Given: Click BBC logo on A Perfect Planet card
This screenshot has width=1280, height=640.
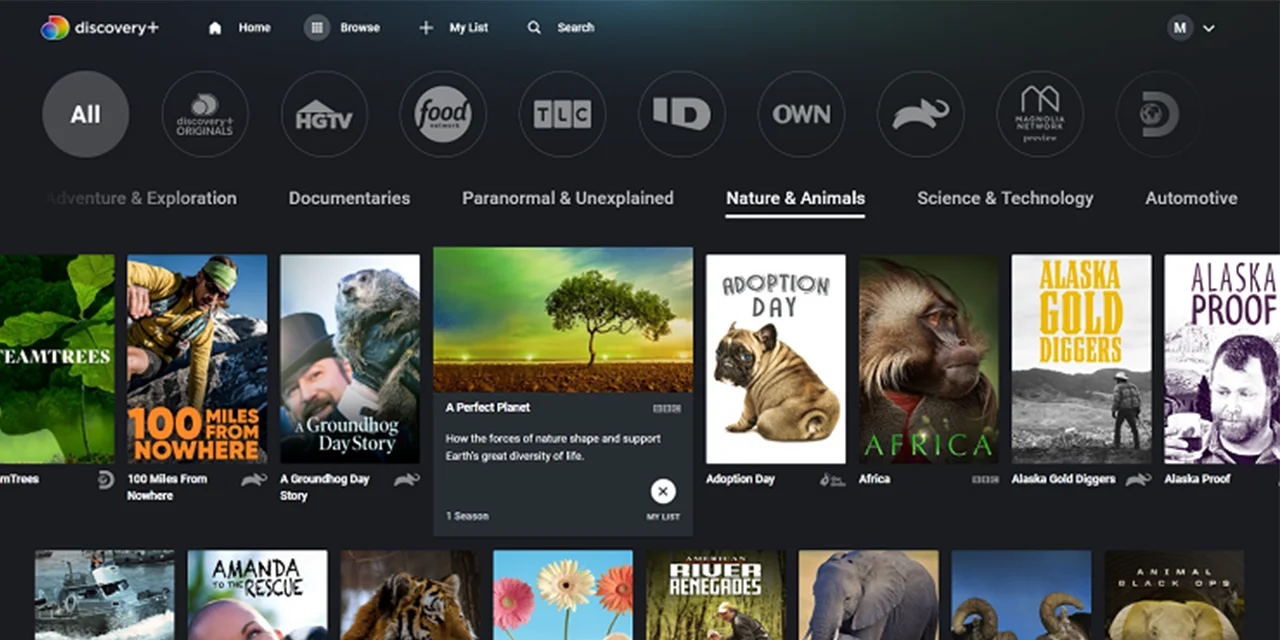Looking at the screenshot, I should tap(667, 408).
